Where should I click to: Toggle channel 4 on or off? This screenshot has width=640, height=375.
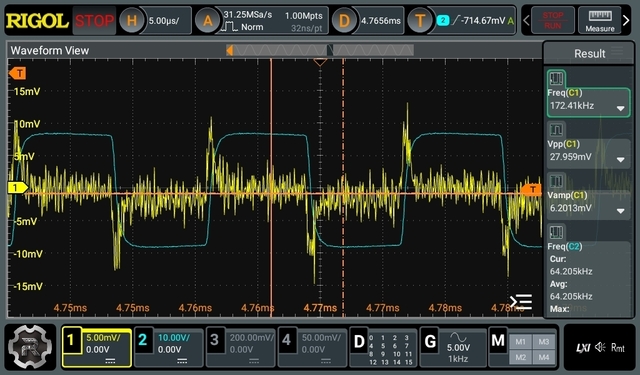[x=286, y=339]
